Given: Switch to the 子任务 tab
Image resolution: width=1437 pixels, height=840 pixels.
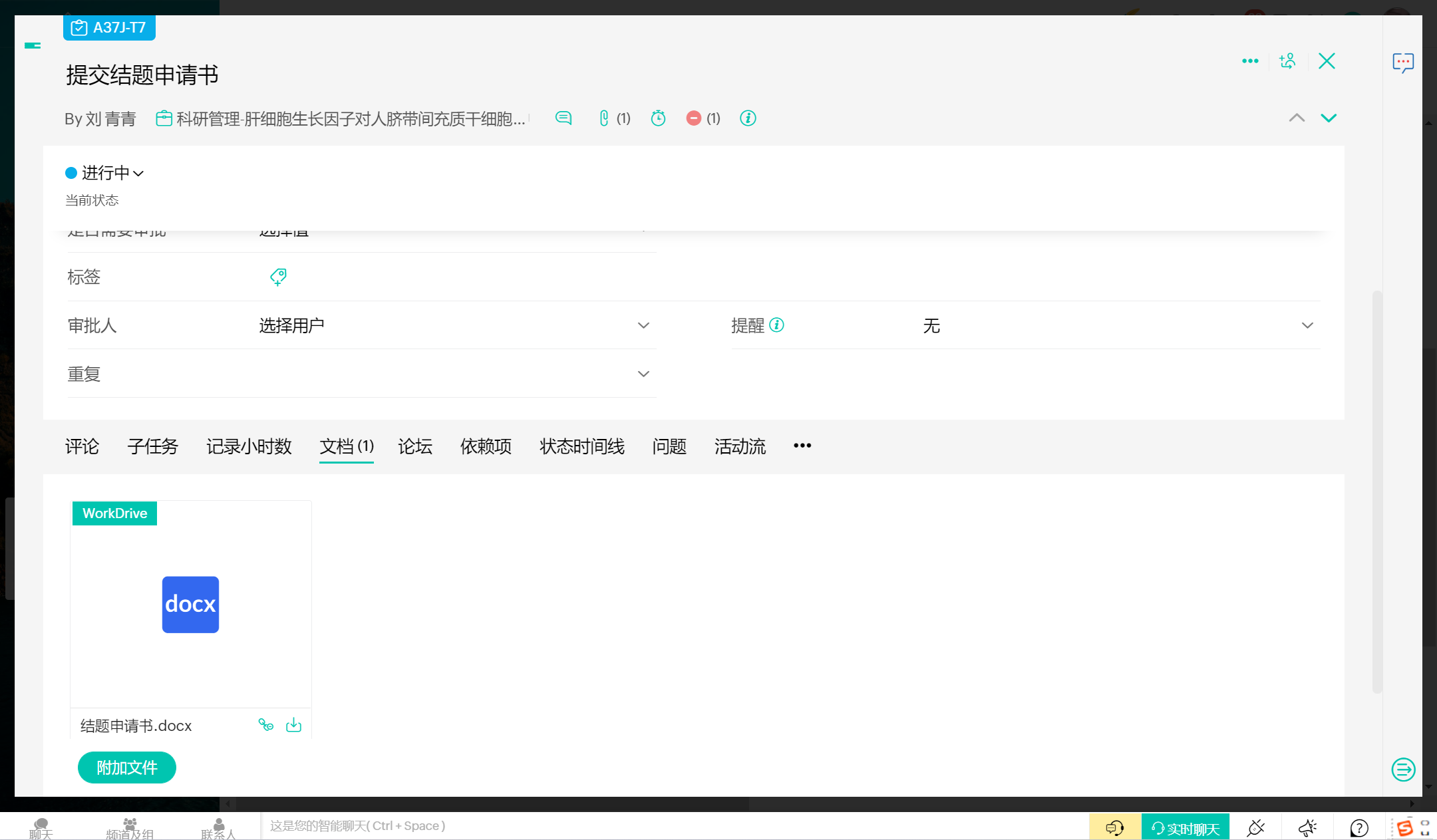Looking at the screenshot, I should (x=152, y=446).
